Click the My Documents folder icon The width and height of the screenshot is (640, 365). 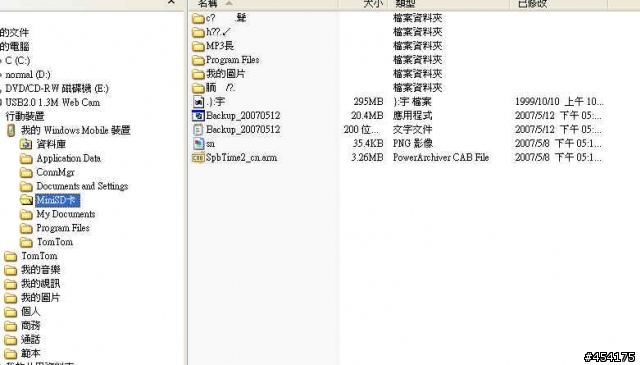point(26,214)
